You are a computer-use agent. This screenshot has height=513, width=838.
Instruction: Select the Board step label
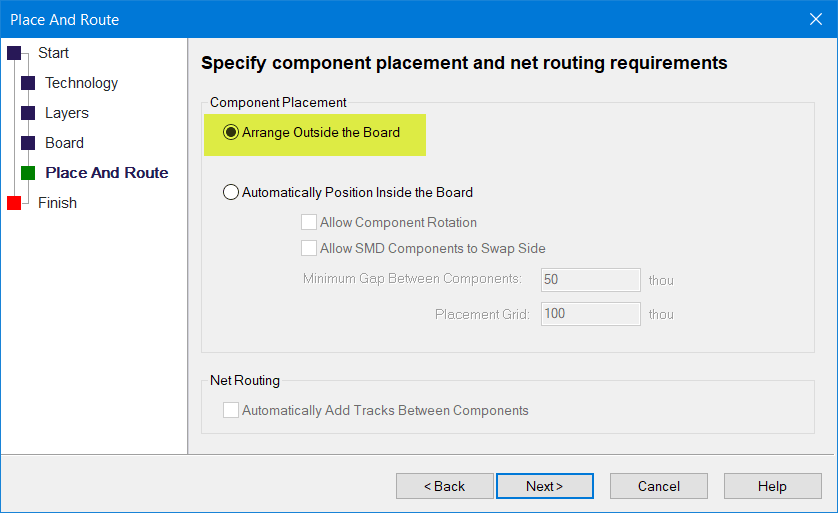[64, 143]
